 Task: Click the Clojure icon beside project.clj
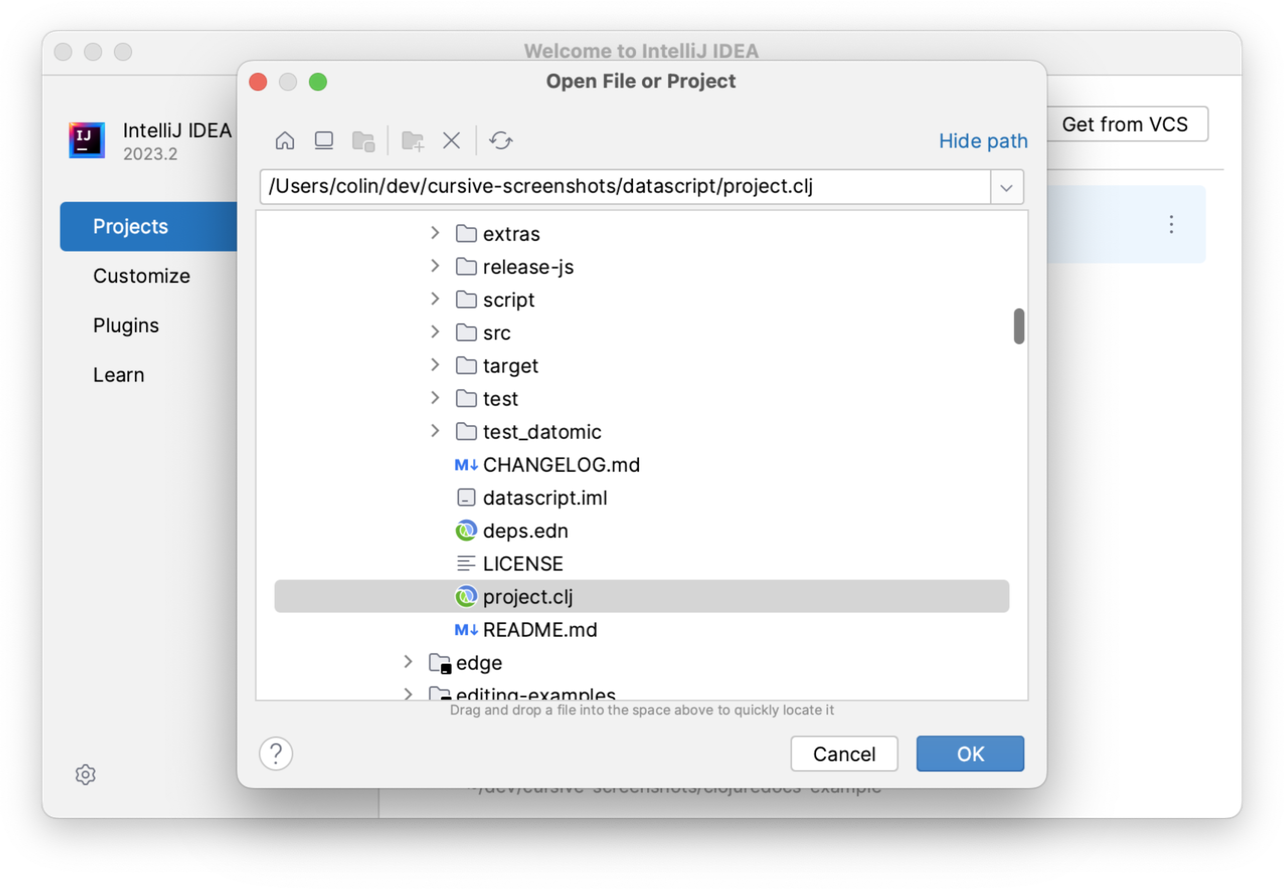(466, 597)
